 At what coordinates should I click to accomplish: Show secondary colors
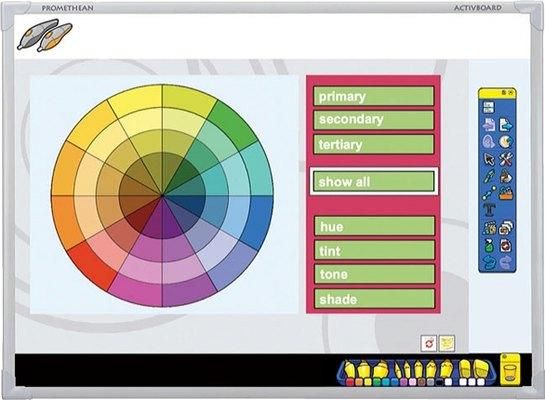(374, 120)
